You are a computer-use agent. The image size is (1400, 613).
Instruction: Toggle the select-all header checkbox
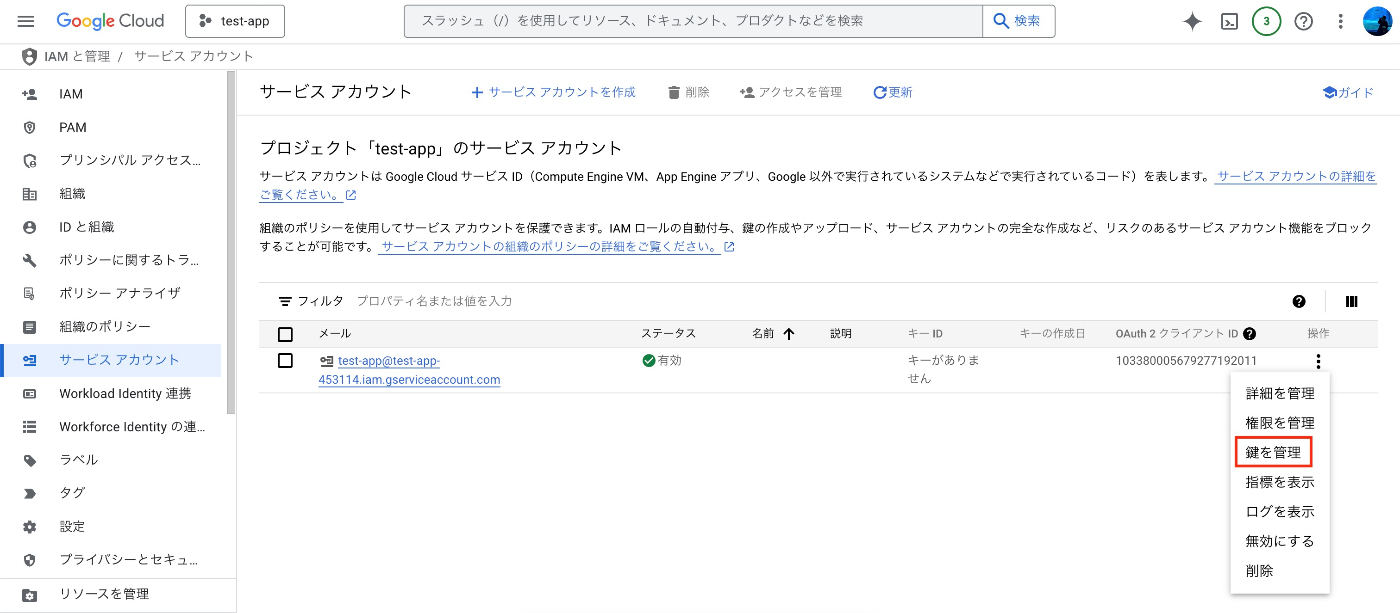285,334
